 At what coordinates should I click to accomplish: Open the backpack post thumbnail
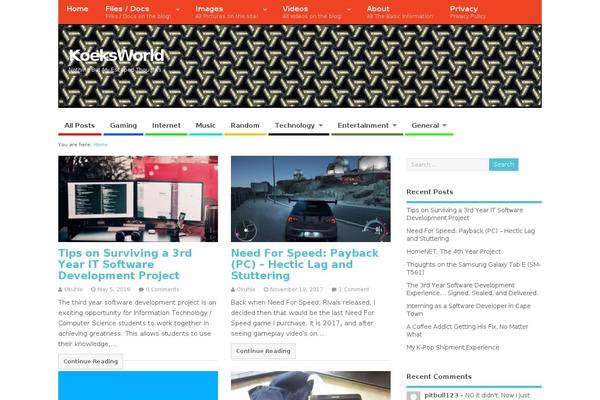pyautogui.click(x=311, y=385)
